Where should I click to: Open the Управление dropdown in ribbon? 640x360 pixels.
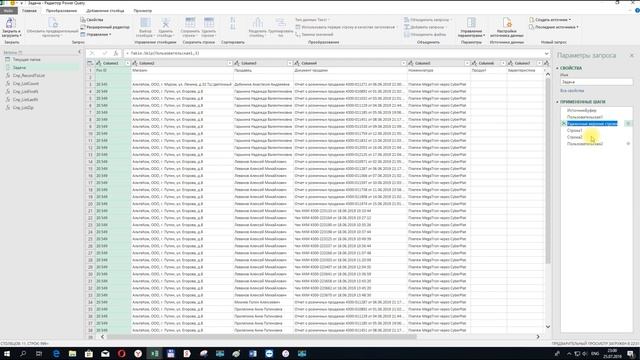coord(96,34)
